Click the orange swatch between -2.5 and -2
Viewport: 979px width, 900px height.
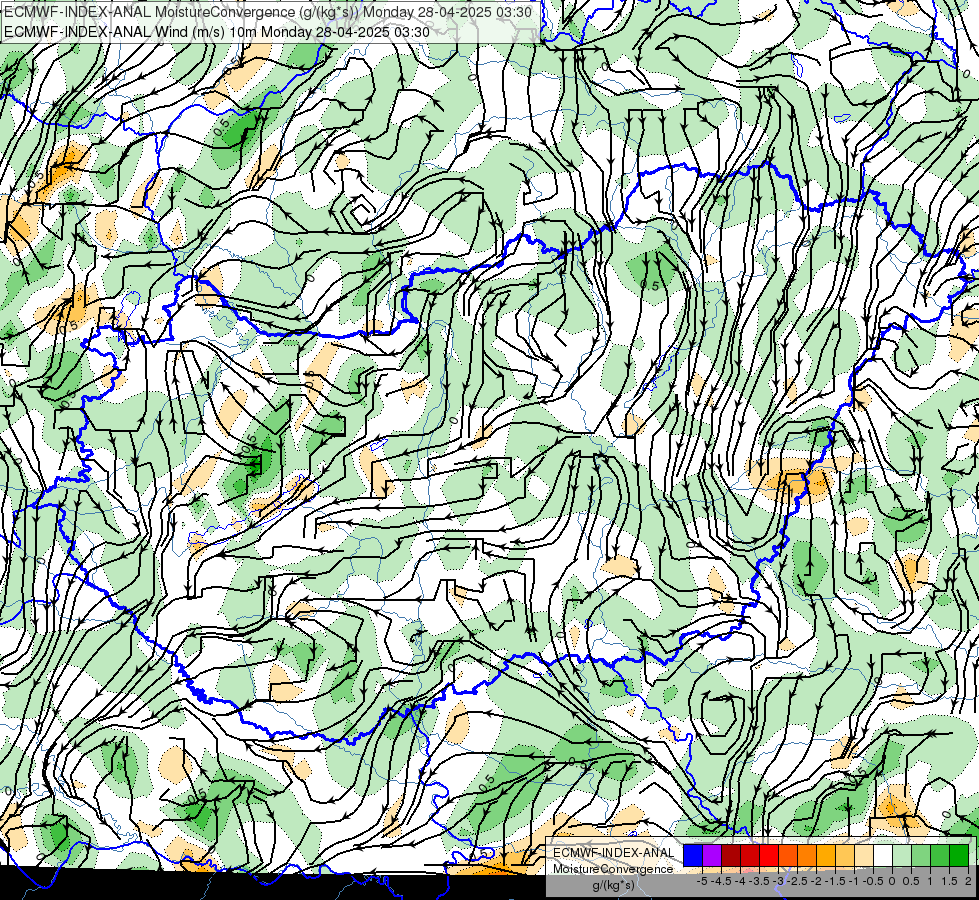[807, 856]
